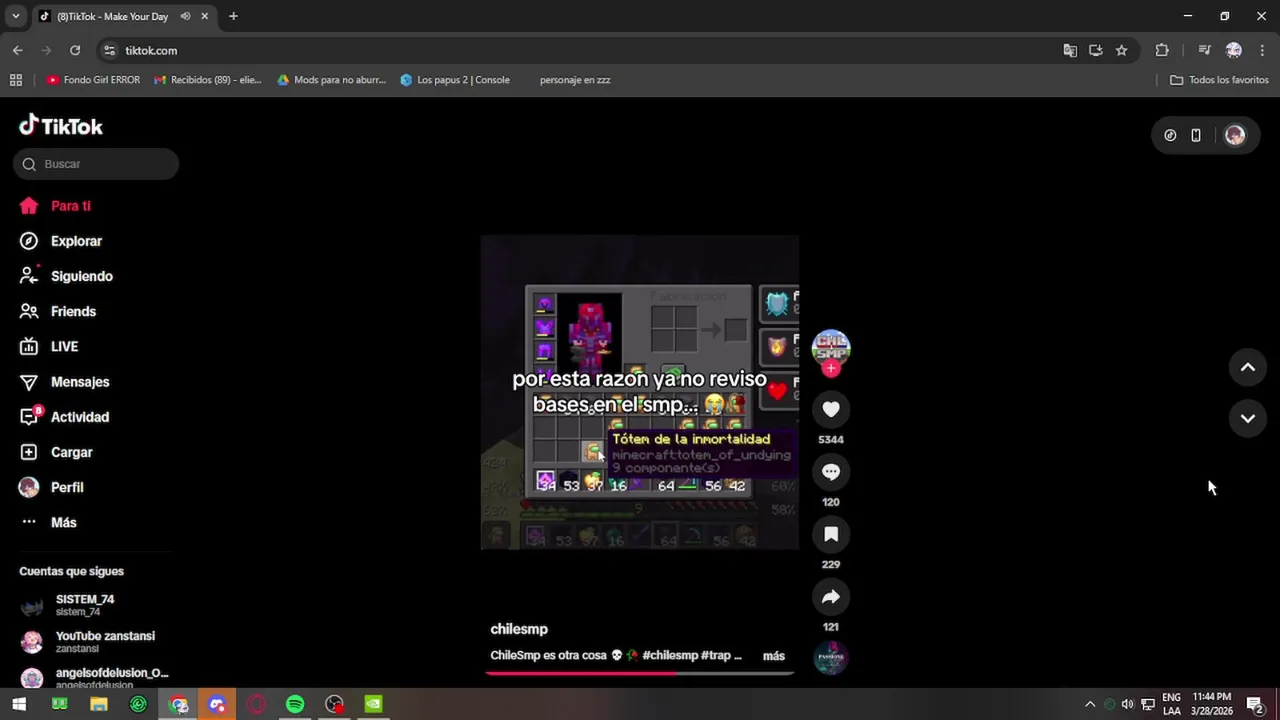This screenshot has height=720, width=1280.
Task: Click the video to pause playback
Action: coord(640,392)
